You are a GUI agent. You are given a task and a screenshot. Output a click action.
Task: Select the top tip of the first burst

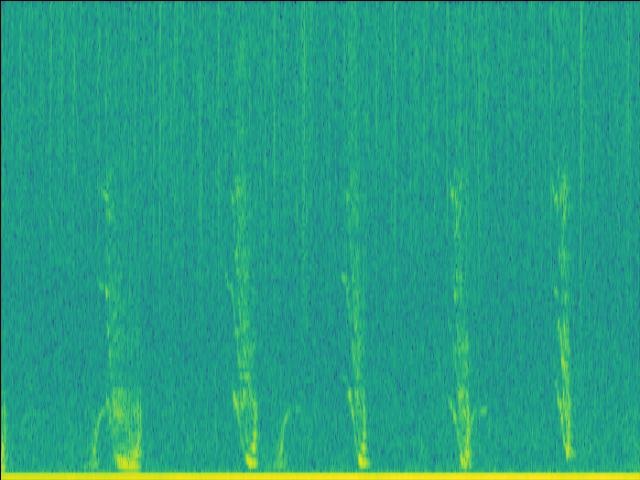point(105,188)
